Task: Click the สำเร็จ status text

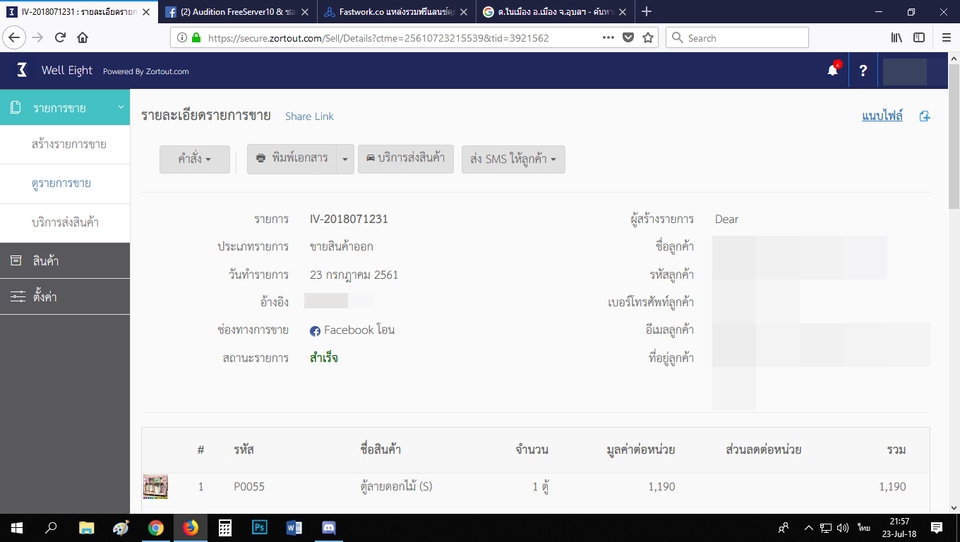Action: pyautogui.click(x=323, y=358)
